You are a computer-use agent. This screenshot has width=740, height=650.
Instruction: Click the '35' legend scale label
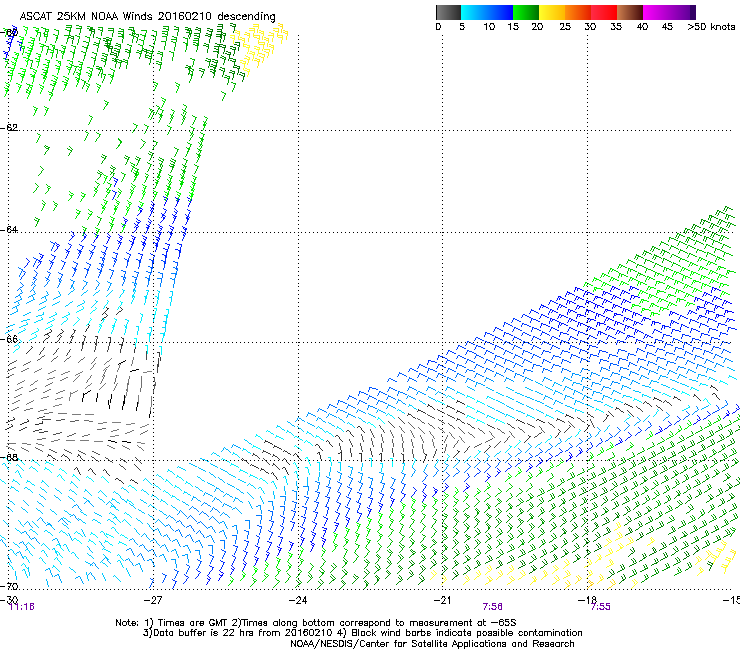pyautogui.click(x=616, y=27)
